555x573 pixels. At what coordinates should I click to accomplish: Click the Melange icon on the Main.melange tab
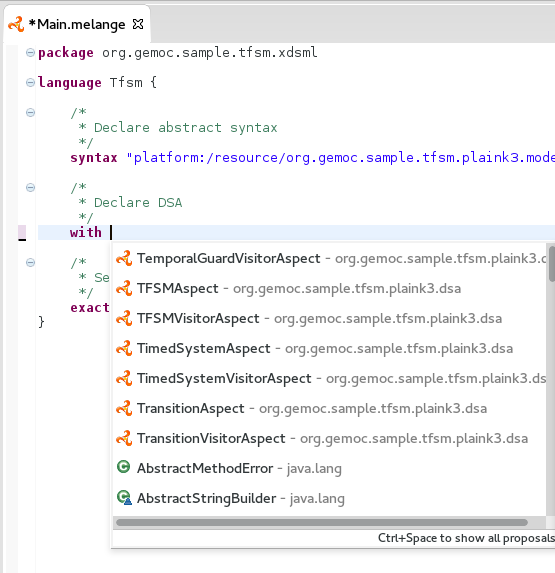tap(16, 24)
